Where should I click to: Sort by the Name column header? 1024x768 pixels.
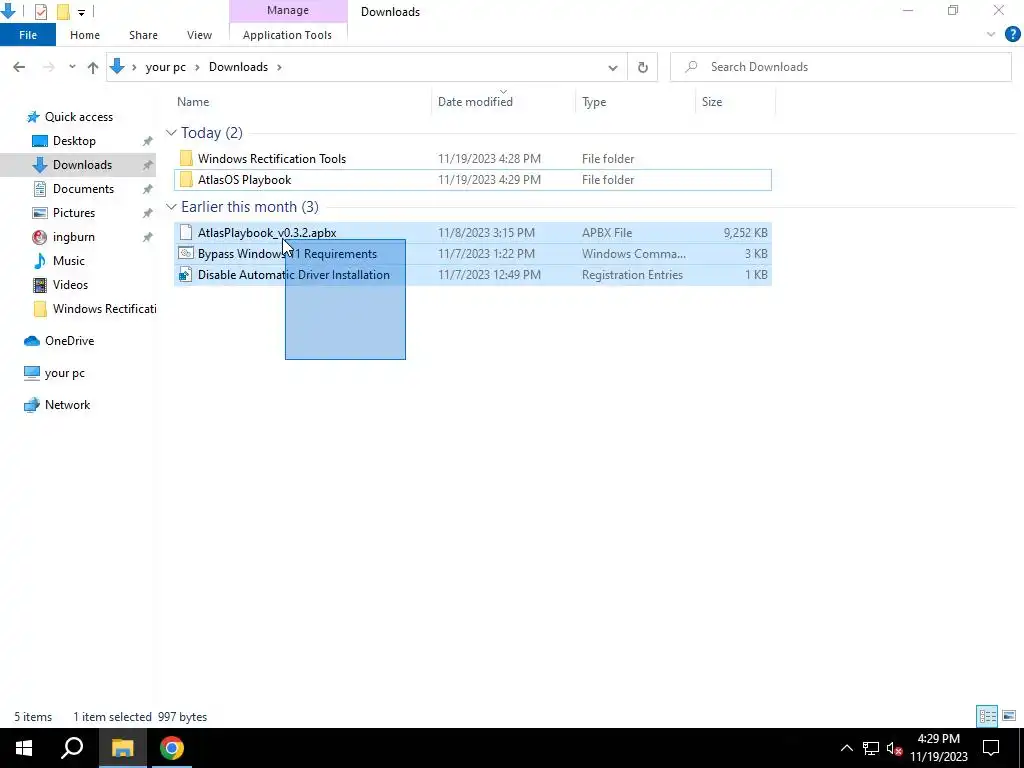tap(193, 102)
